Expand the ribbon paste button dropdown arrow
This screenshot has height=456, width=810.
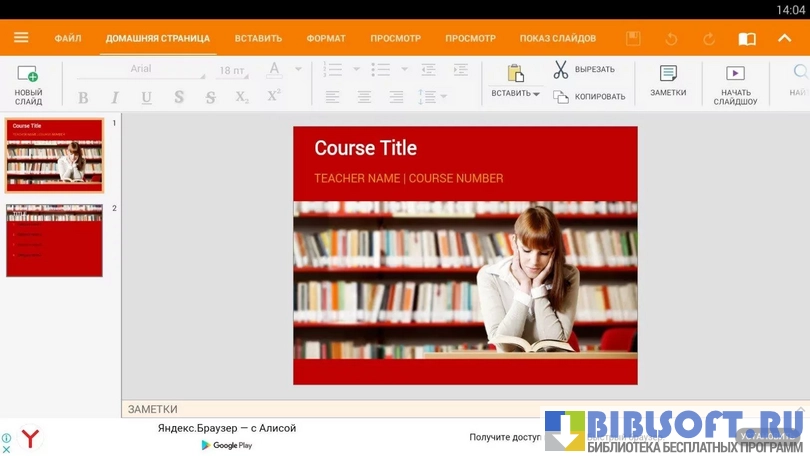(536, 94)
